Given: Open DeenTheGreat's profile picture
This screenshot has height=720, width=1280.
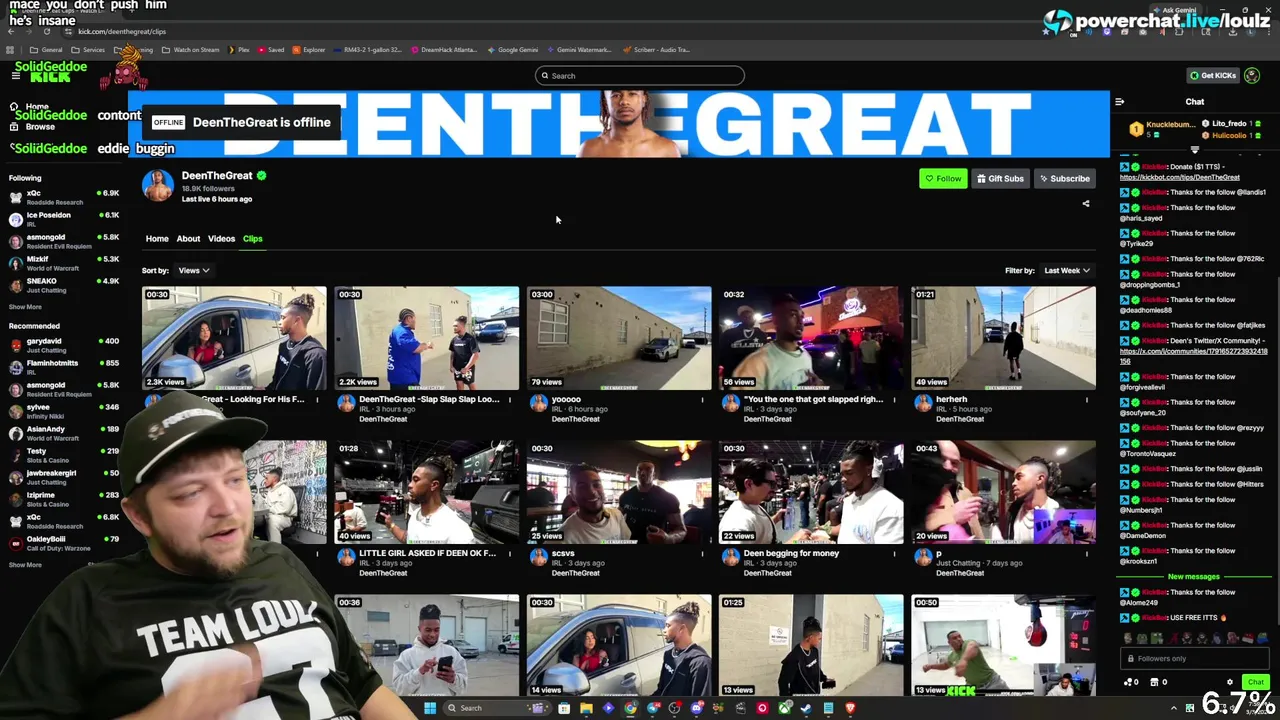Looking at the screenshot, I should (x=158, y=185).
